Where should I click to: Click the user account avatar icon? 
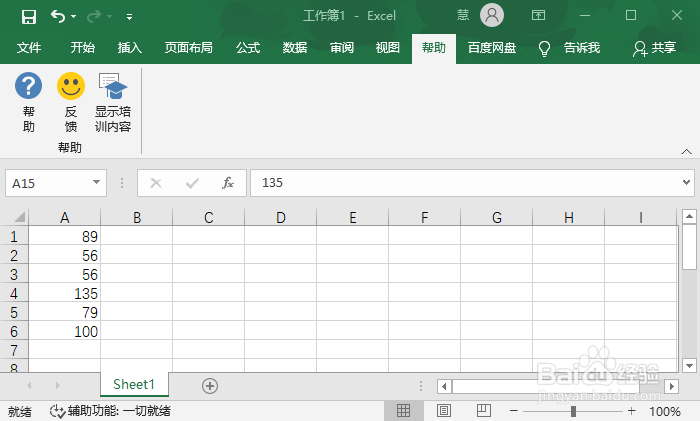pyautogui.click(x=492, y=15)
